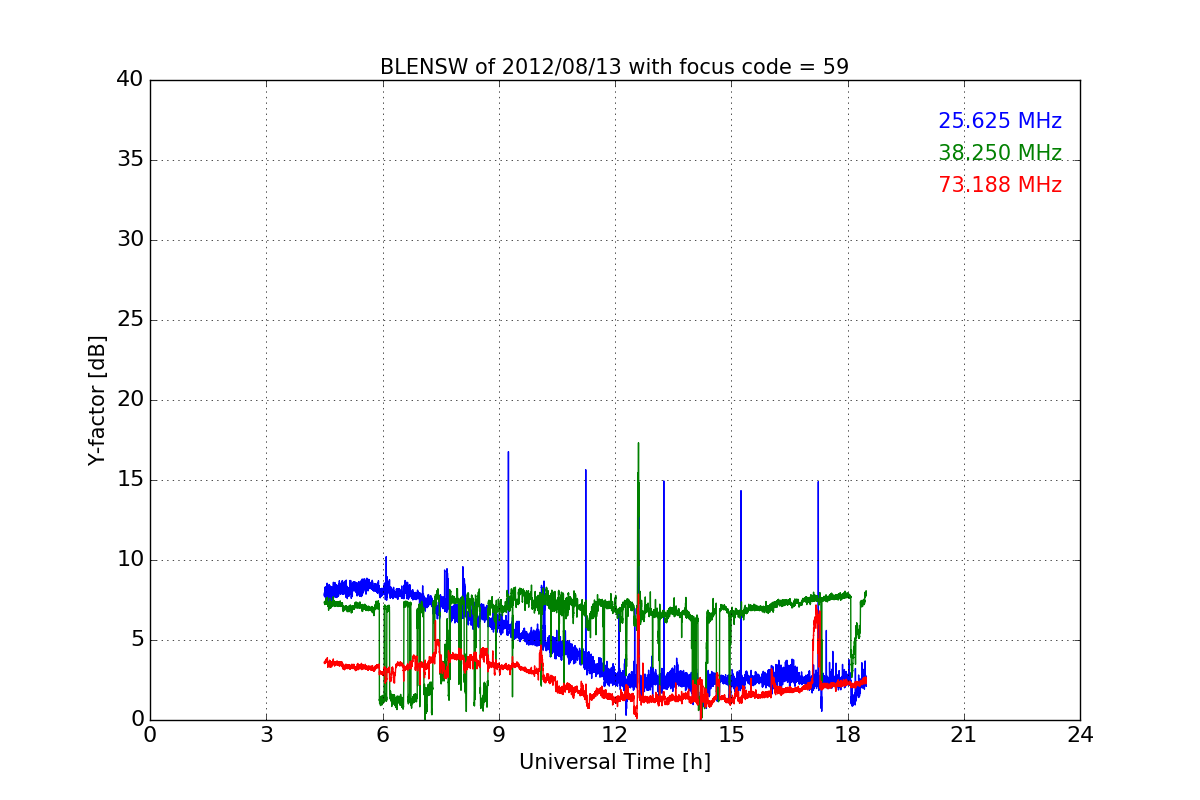The height and width of the screenshot is (800, 1200).
Task: Click the x-axis tick label 21
Action: click(964, 734)
